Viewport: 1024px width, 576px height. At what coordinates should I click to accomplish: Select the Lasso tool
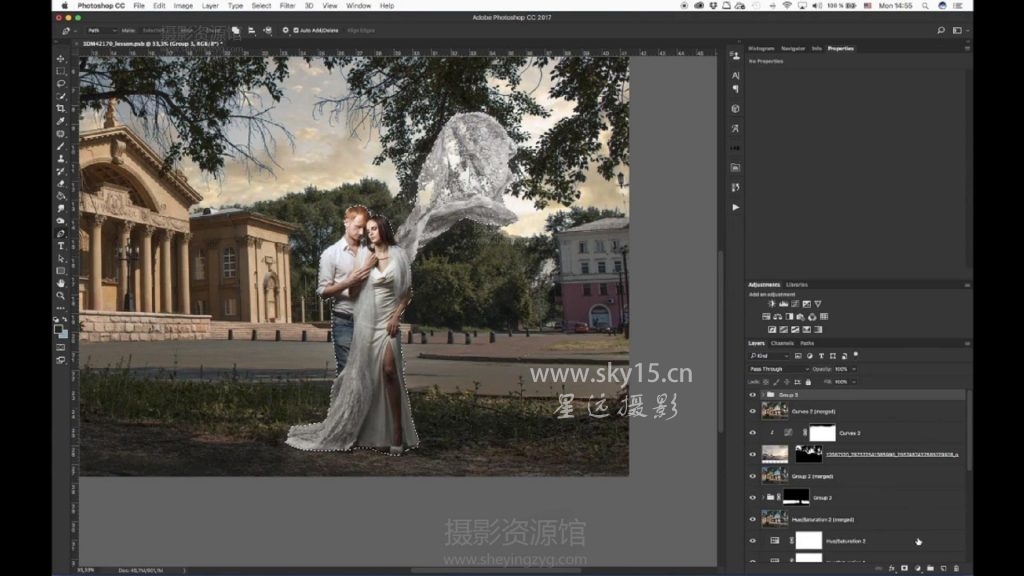tap(61, 84)
